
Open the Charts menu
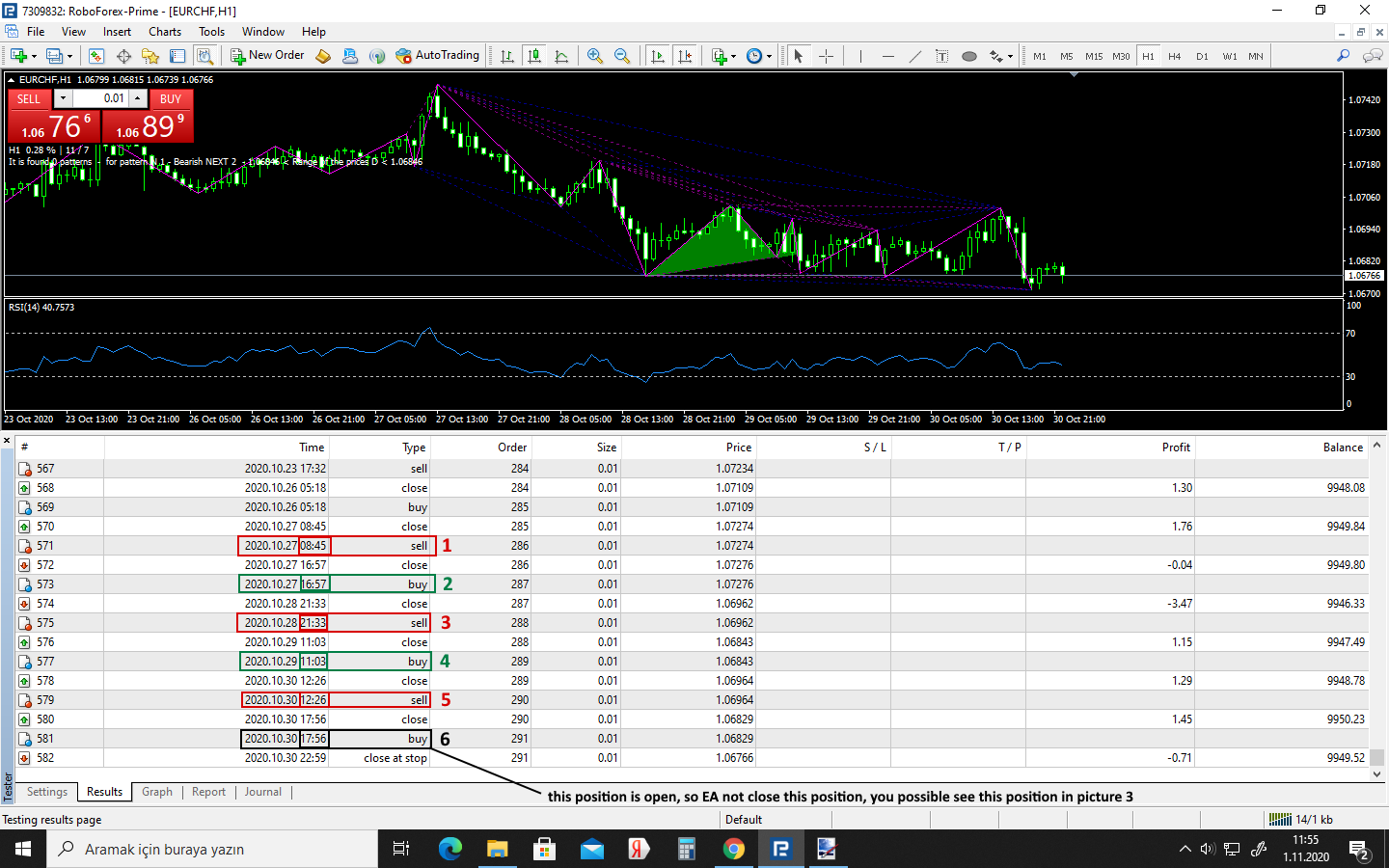165,32
